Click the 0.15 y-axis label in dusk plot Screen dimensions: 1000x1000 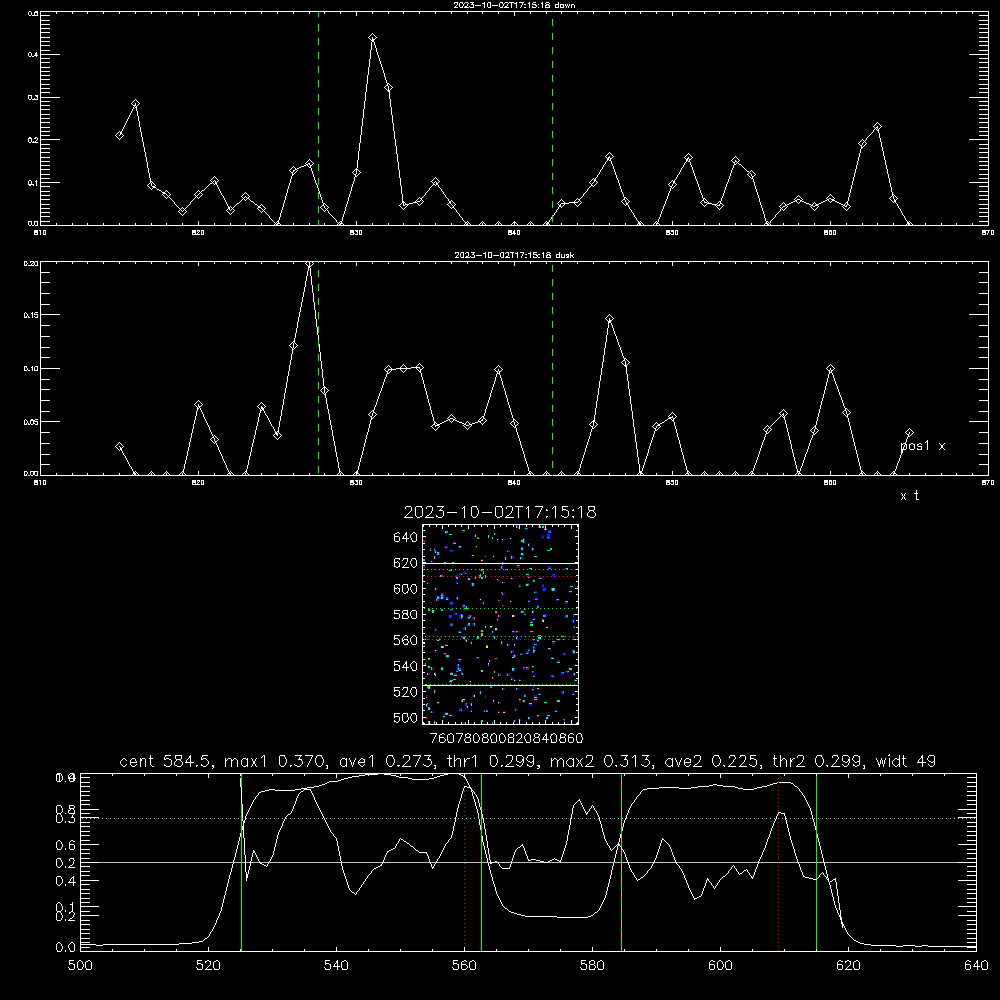pos(31,315)
